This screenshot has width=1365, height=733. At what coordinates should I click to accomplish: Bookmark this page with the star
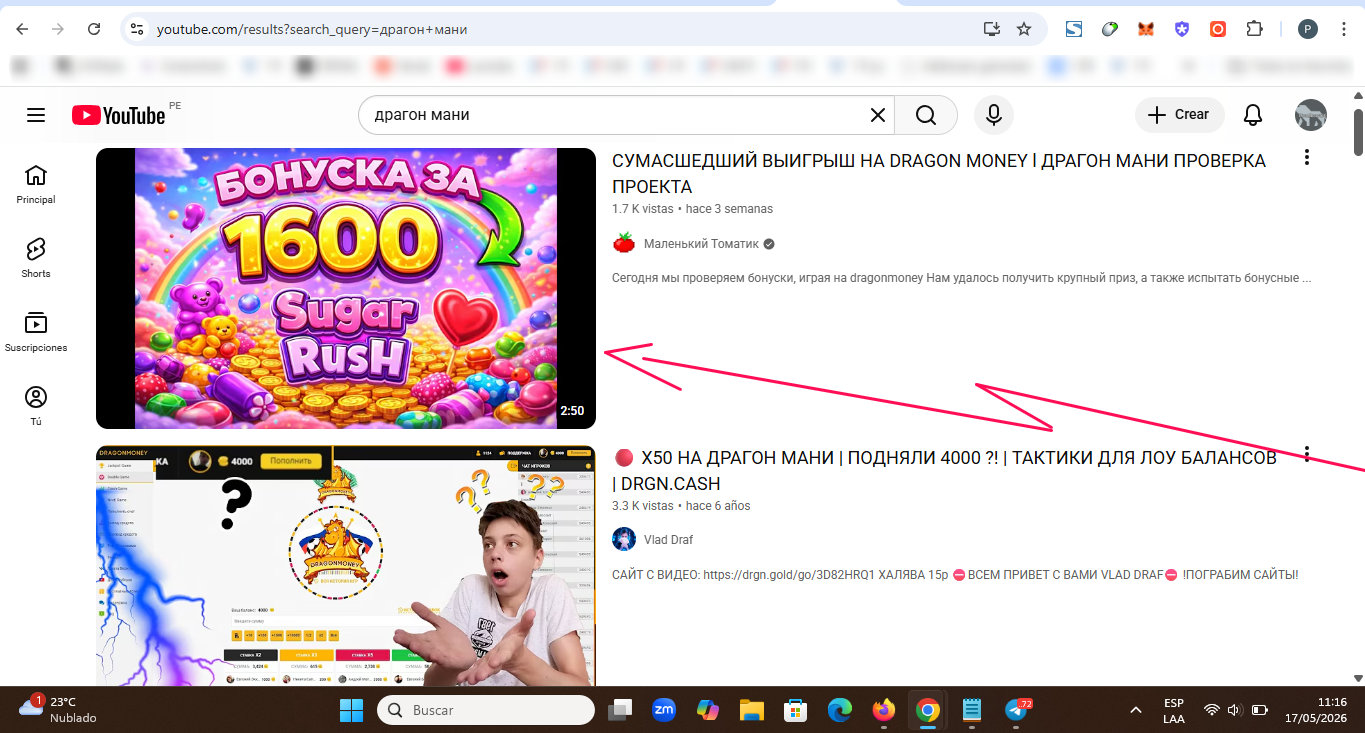pos(1024,29)
